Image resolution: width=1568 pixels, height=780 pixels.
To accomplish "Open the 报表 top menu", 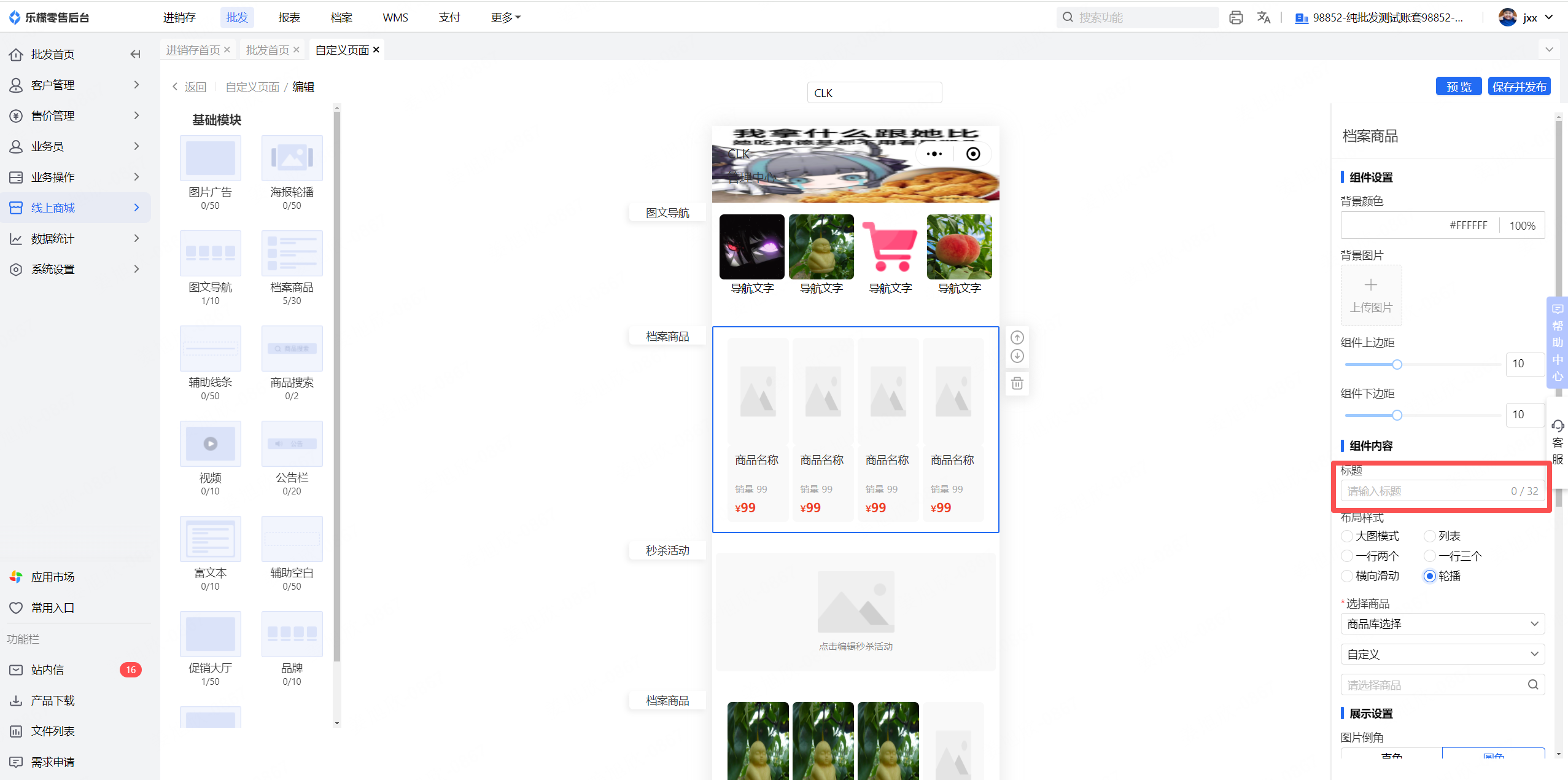I will (x=289, y=18).
